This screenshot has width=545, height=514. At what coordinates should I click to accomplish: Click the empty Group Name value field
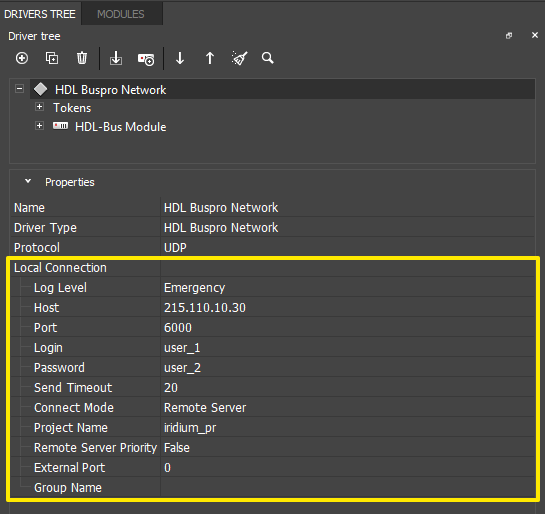pos(347,487)
